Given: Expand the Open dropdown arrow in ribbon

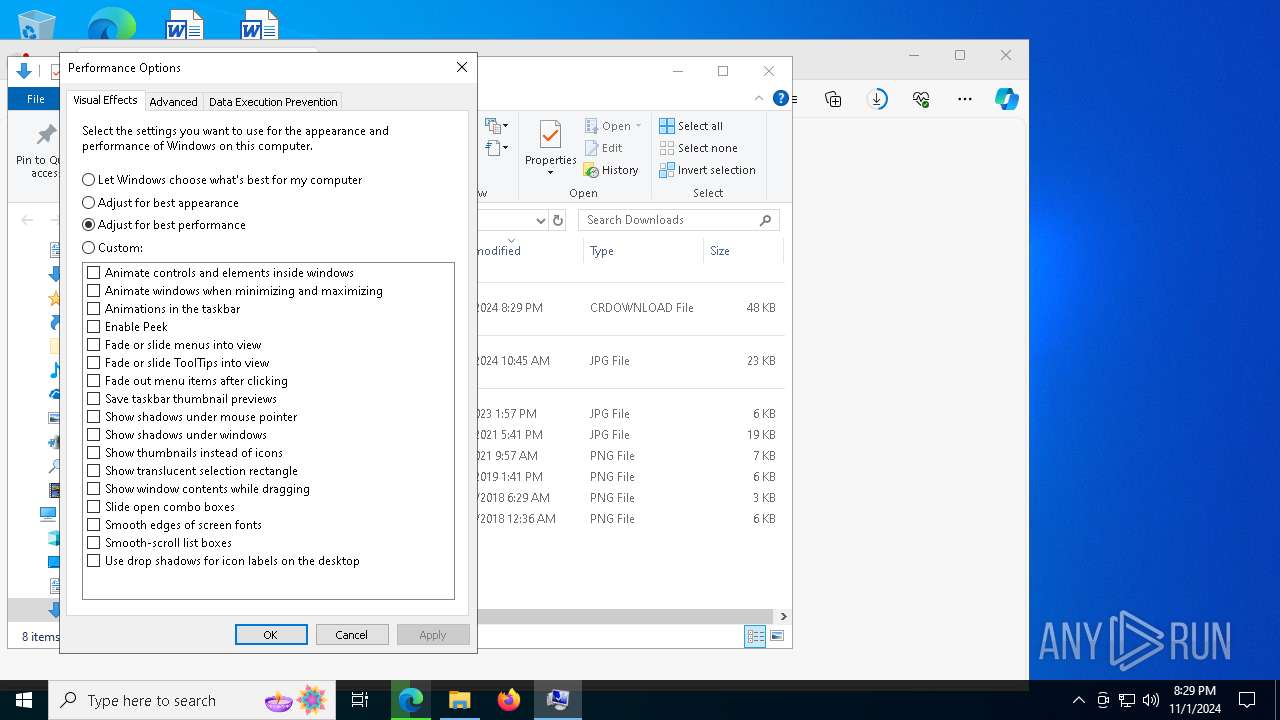Looking at the screenshot, I should point(638,126).
